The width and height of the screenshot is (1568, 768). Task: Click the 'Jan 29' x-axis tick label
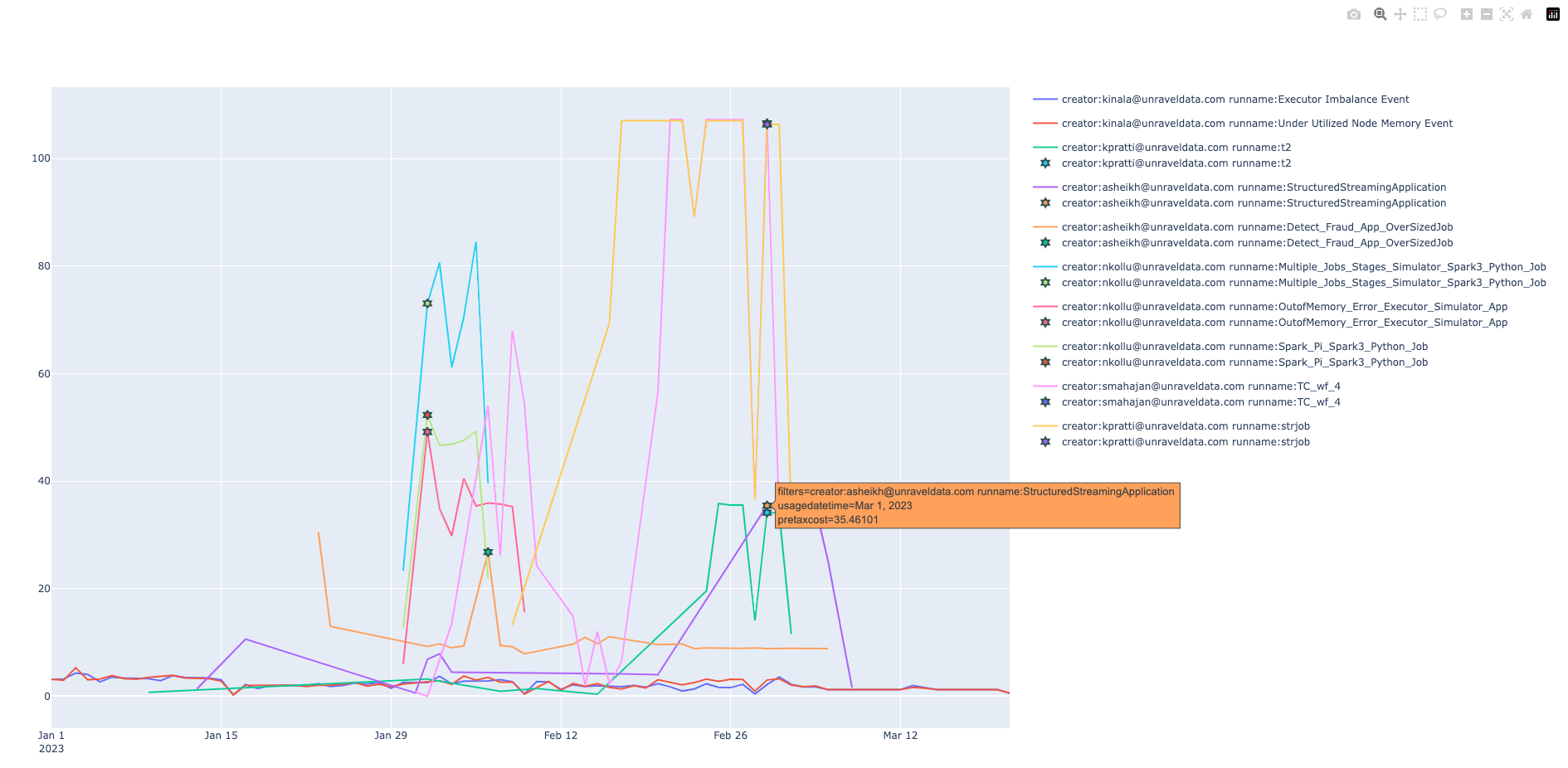pyautogui.click(x=391, y=736)
